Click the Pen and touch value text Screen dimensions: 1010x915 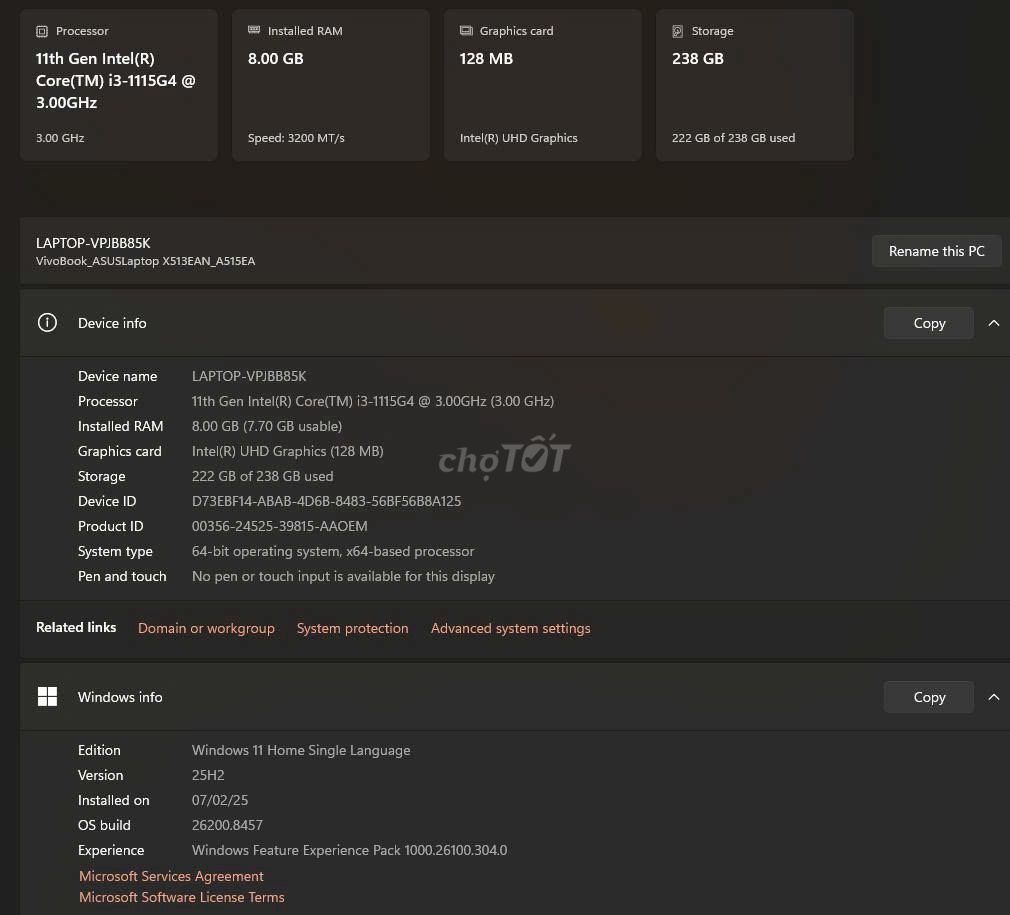pos(343,576)
